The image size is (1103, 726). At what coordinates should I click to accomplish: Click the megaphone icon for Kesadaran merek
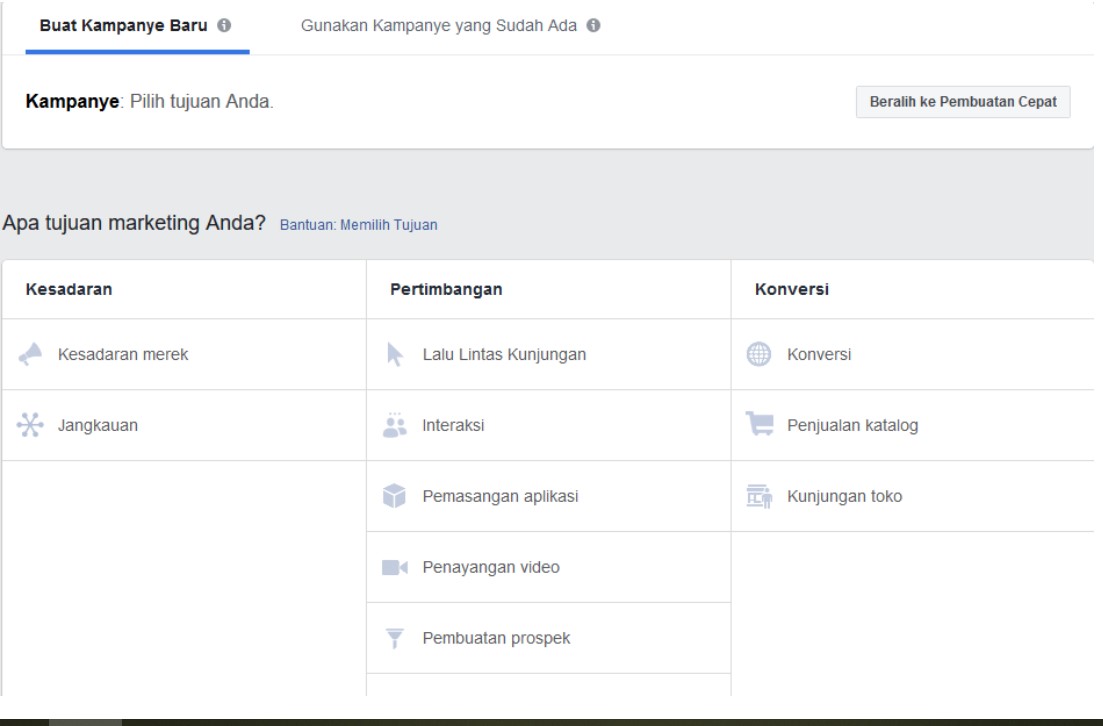click(x=30, y=354)
